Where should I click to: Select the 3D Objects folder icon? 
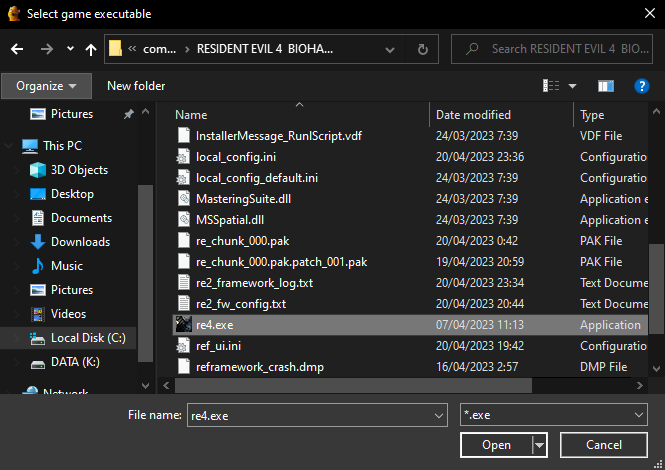pos(38,170)
